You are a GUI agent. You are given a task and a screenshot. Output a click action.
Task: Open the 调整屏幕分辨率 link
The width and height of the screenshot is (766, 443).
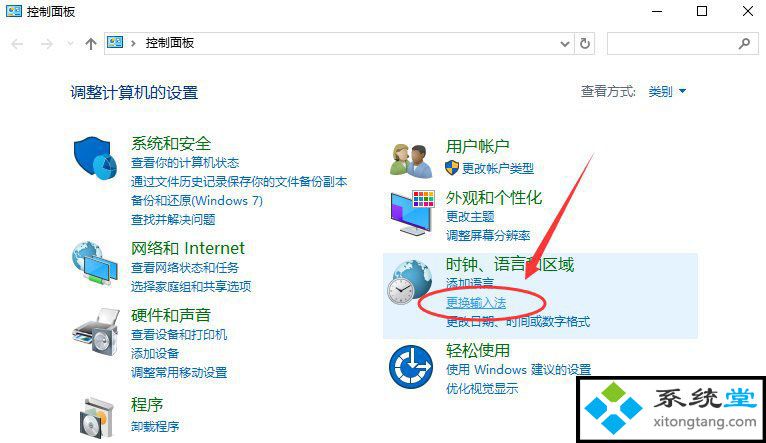tap(488, 235)
